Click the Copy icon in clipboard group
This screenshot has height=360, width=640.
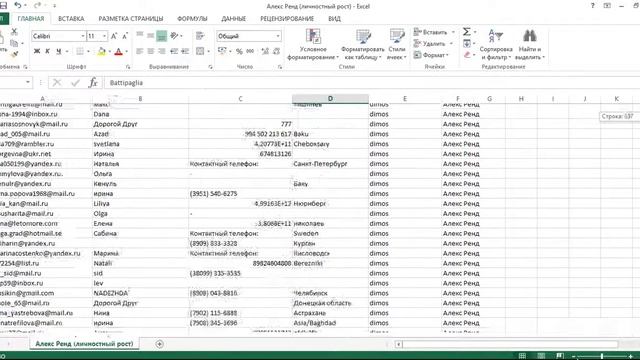coord(14,43)
